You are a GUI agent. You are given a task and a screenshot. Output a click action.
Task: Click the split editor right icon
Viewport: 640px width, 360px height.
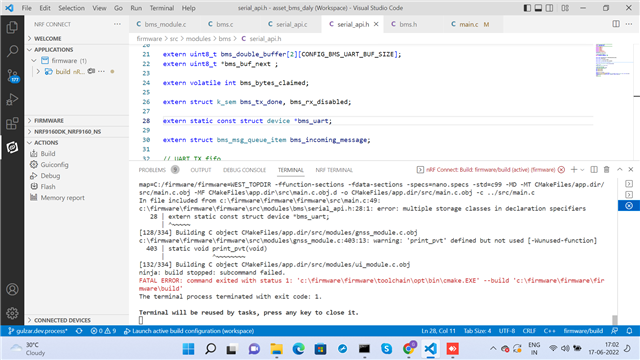(x=616, y=24)
